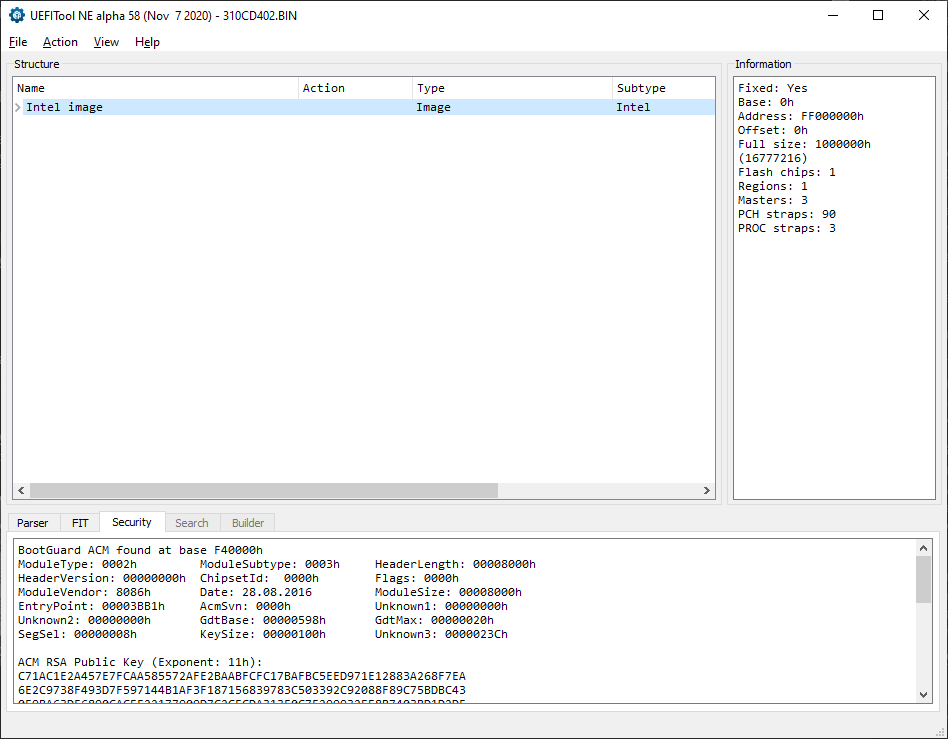The image size is (948, 739).
Task: Click 'Masters: 3' line
Action: pos(773,200)
